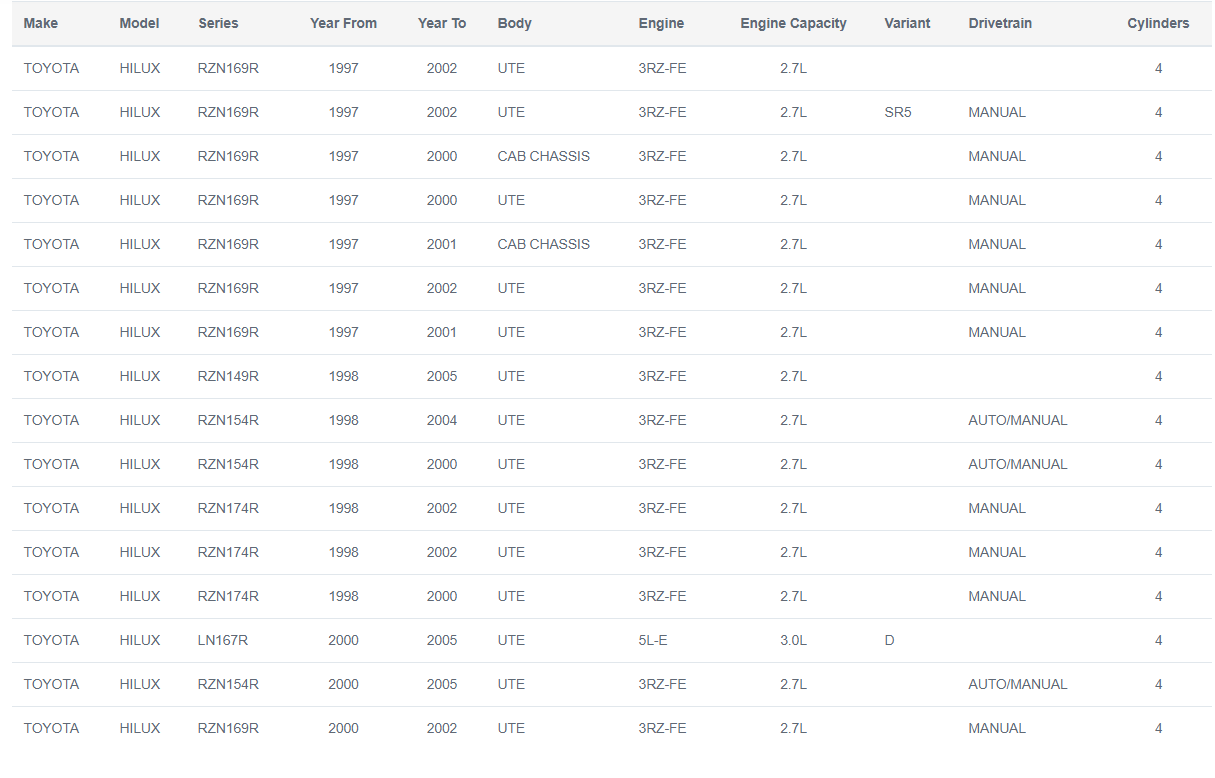Click Year To 2000 in RZN174R row
Screen dimensions: 1215x778
(x=442, y=596)
